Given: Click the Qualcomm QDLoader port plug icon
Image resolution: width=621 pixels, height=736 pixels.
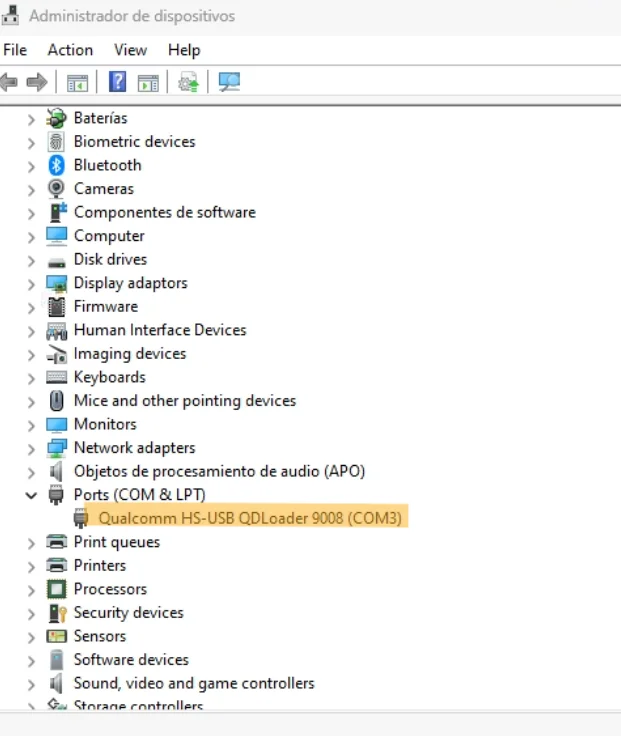Looking at the screenshot, I should [x=81, y=519].
